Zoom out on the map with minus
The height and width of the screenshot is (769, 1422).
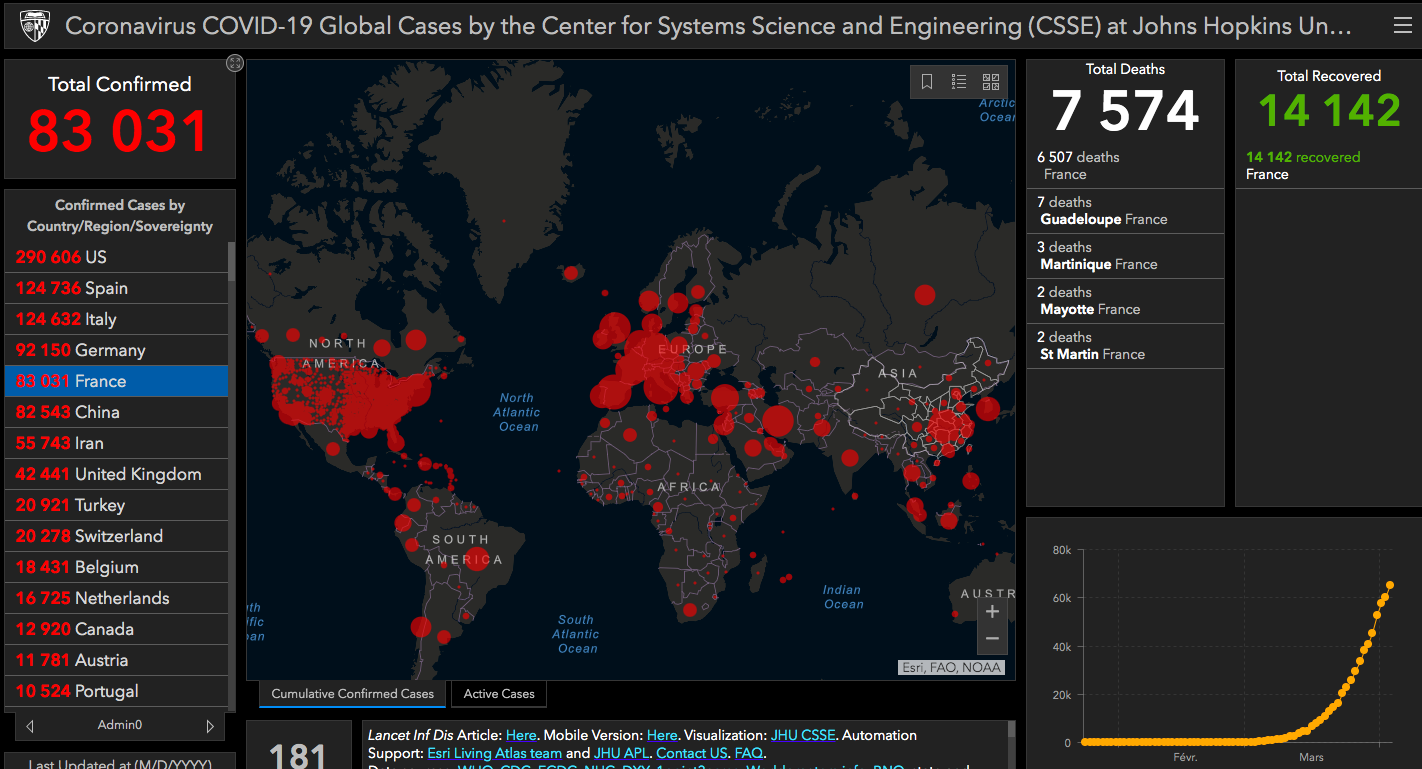tap(992, 639)
